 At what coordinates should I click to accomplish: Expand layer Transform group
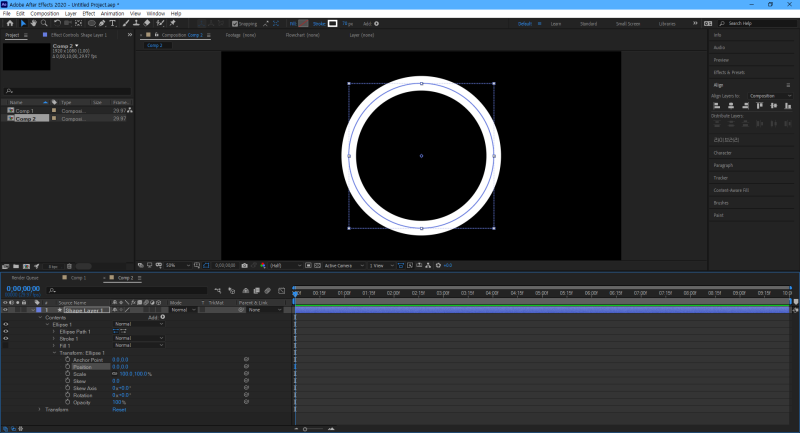[40, 410]
